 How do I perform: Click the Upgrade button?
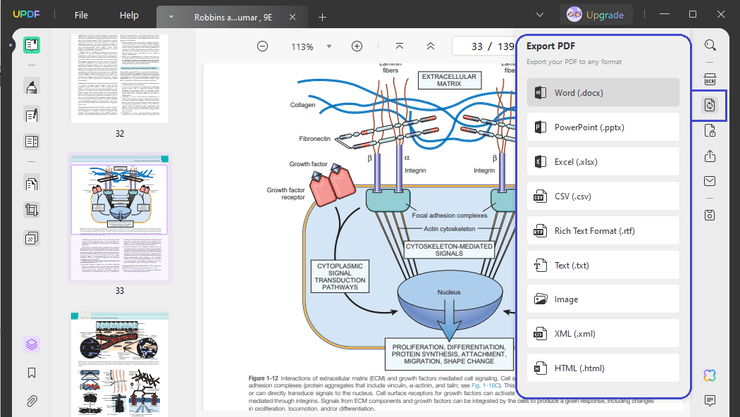click(595, 15)
